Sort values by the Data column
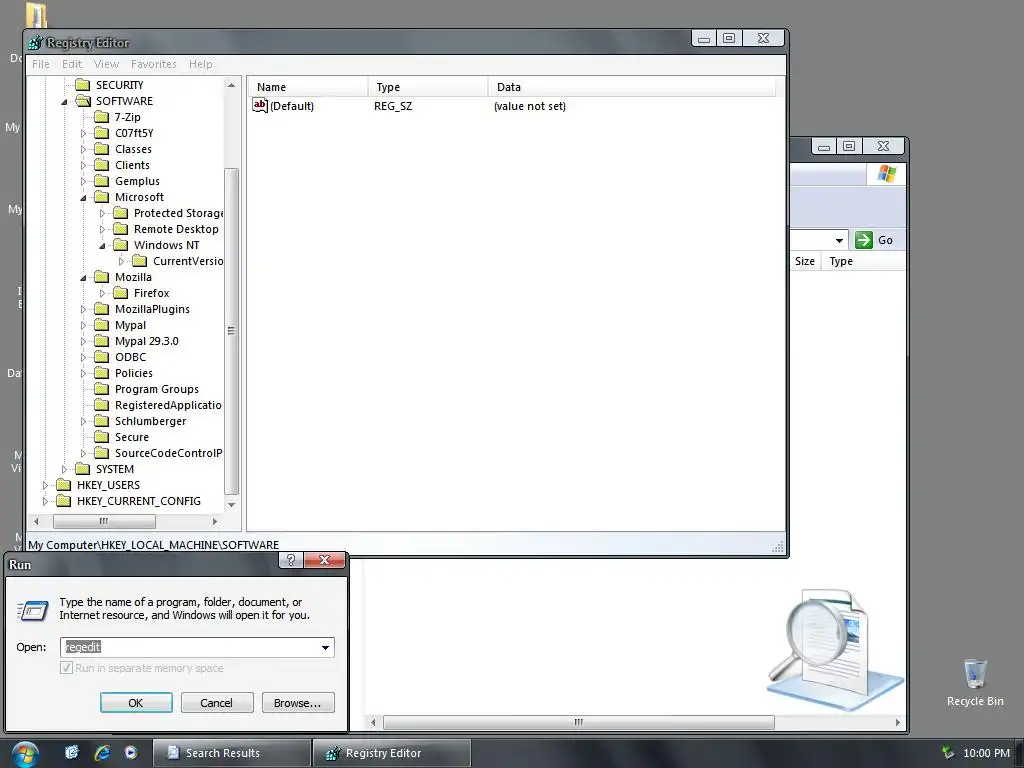This screenshot has width=1024, height=768. (x=632, y=87)
